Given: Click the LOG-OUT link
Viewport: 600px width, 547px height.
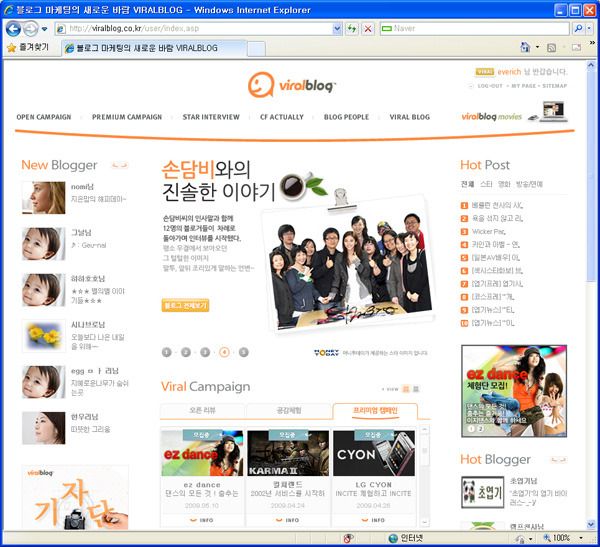Looking at the screenshot, I should click(489, 86).
